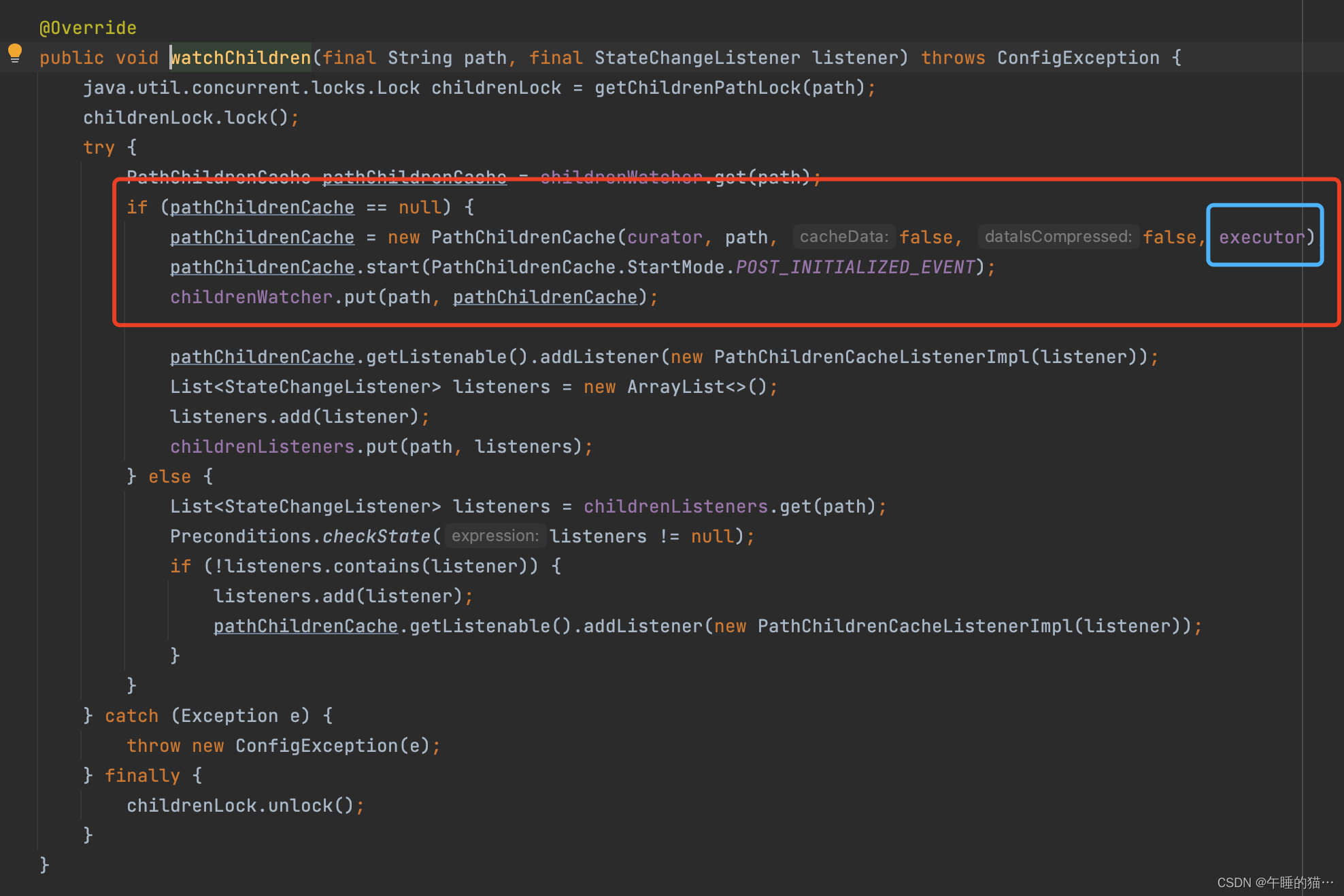Click the 'catch' keyword
The image size is (1344, 896).
click(x=131, y=716)
